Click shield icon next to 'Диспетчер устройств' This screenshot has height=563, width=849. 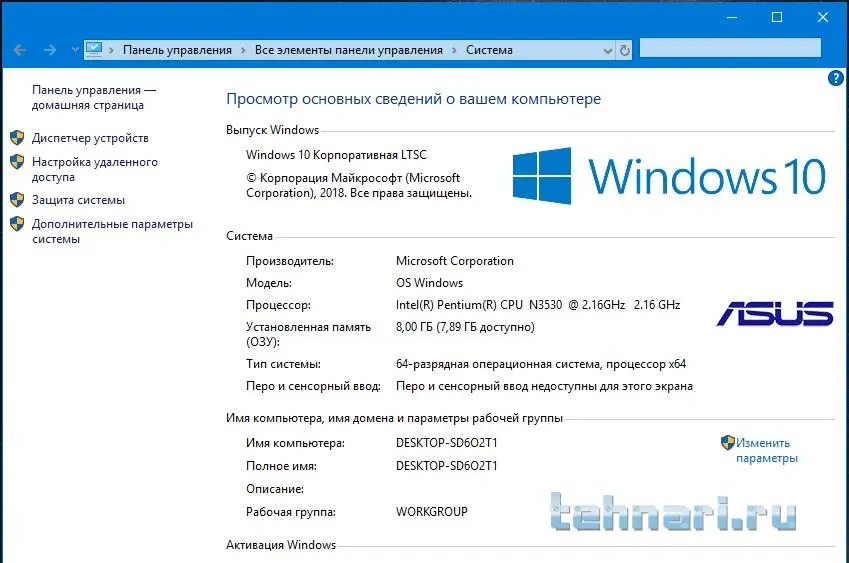(x=17, y=138)
